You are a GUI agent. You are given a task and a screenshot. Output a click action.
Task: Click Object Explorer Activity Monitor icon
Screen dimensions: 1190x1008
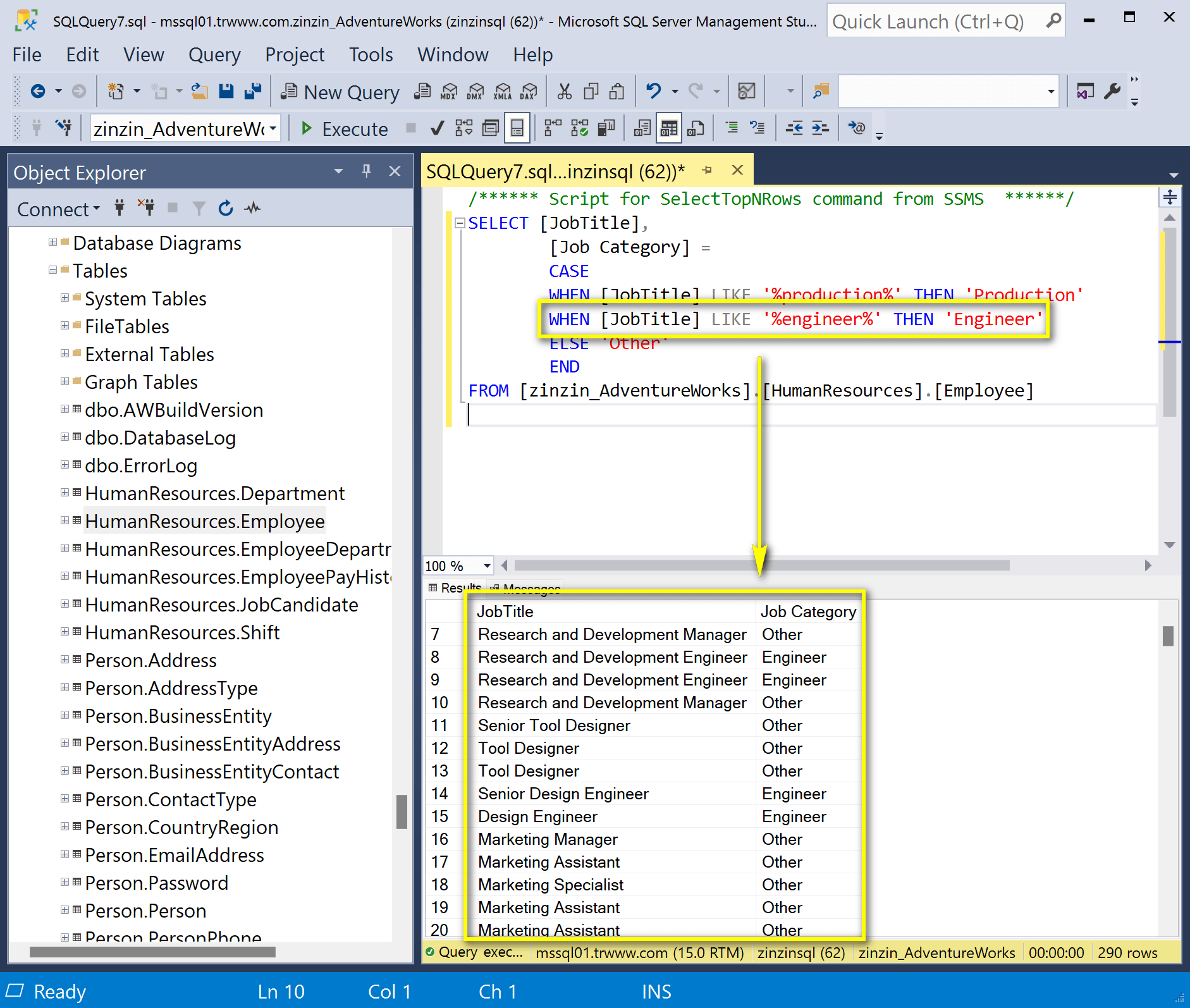point(252,208)
